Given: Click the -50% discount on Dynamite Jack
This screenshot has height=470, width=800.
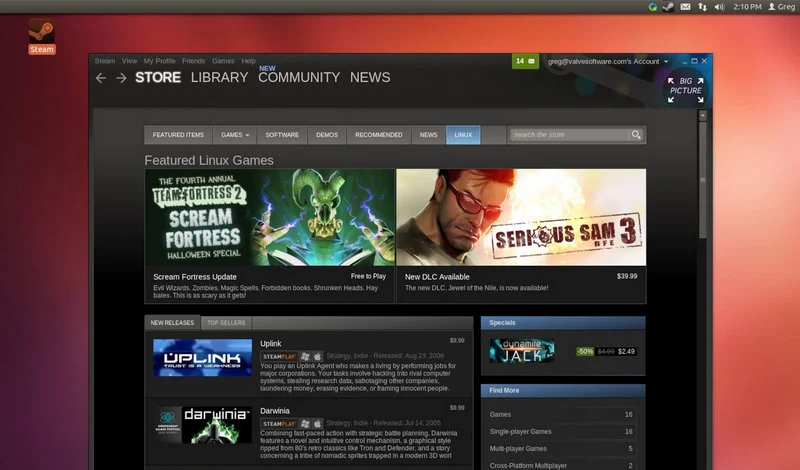Looking at the screenshot, I should click(x=585, y=352).
